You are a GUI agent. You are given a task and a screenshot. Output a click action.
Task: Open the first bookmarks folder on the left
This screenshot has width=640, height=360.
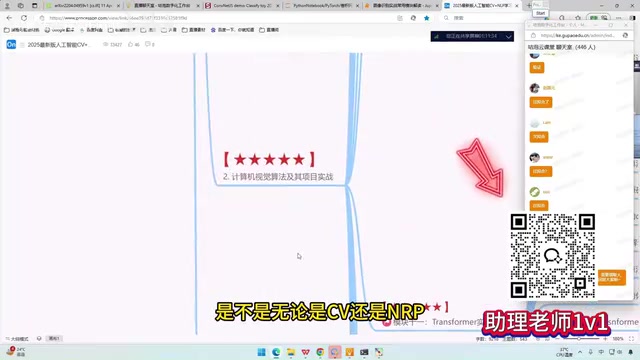[22, 30]
